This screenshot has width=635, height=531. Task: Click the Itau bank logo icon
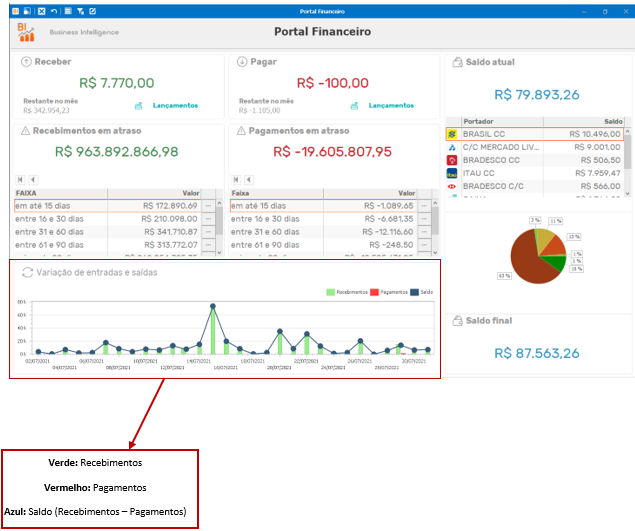pyautogui.click(x=452, y=173)
